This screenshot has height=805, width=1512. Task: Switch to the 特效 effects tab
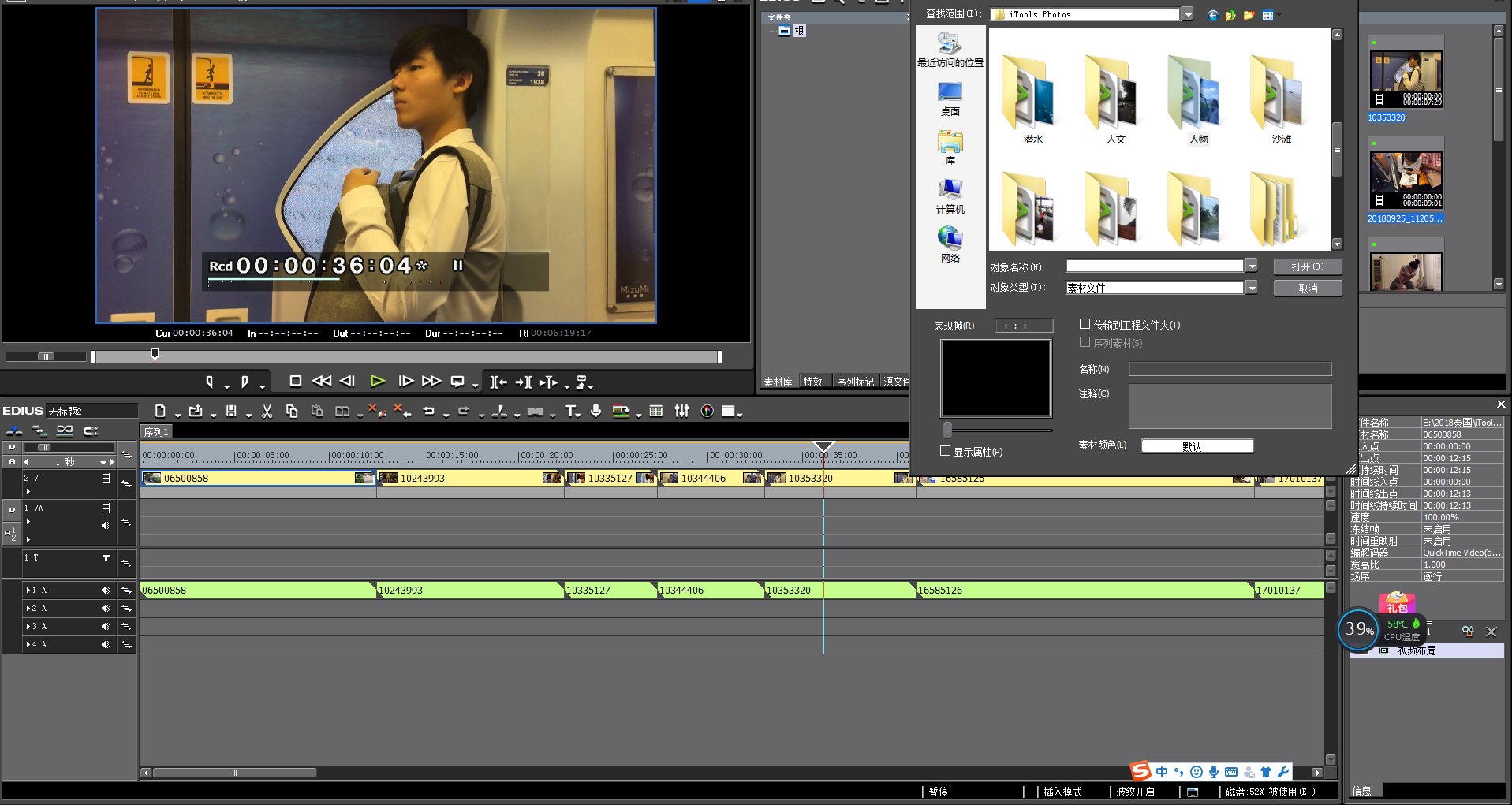pyautogui.click(x=812, y=382)
